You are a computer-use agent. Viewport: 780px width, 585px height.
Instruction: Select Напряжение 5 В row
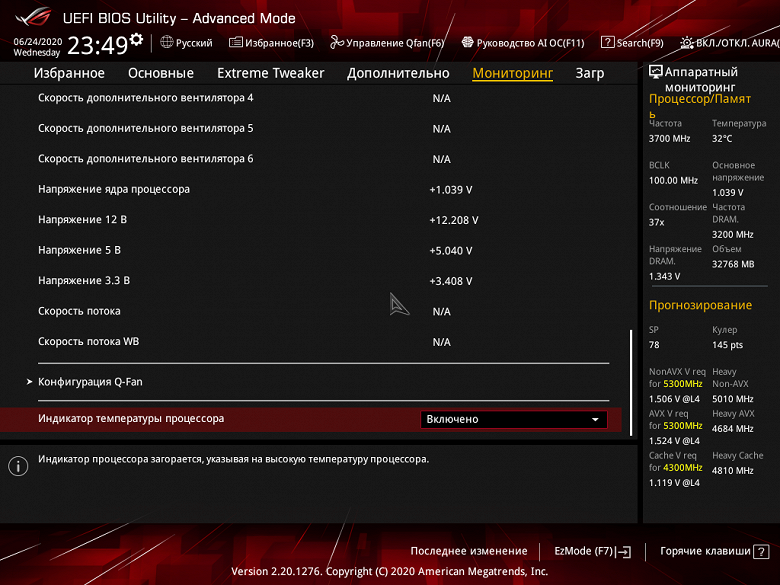point(310,250)
